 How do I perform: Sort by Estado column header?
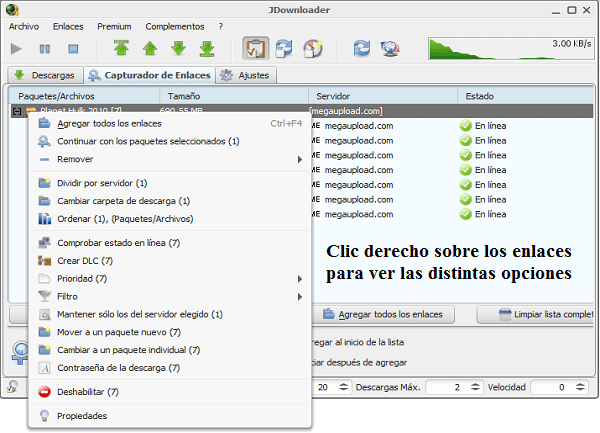[525, 96]
